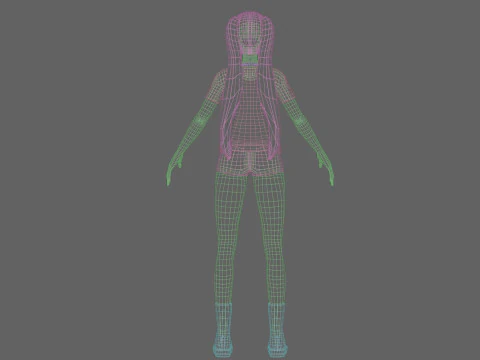
Task: Select the green collar piece at the neck
Action: click(x=250, y=59)
